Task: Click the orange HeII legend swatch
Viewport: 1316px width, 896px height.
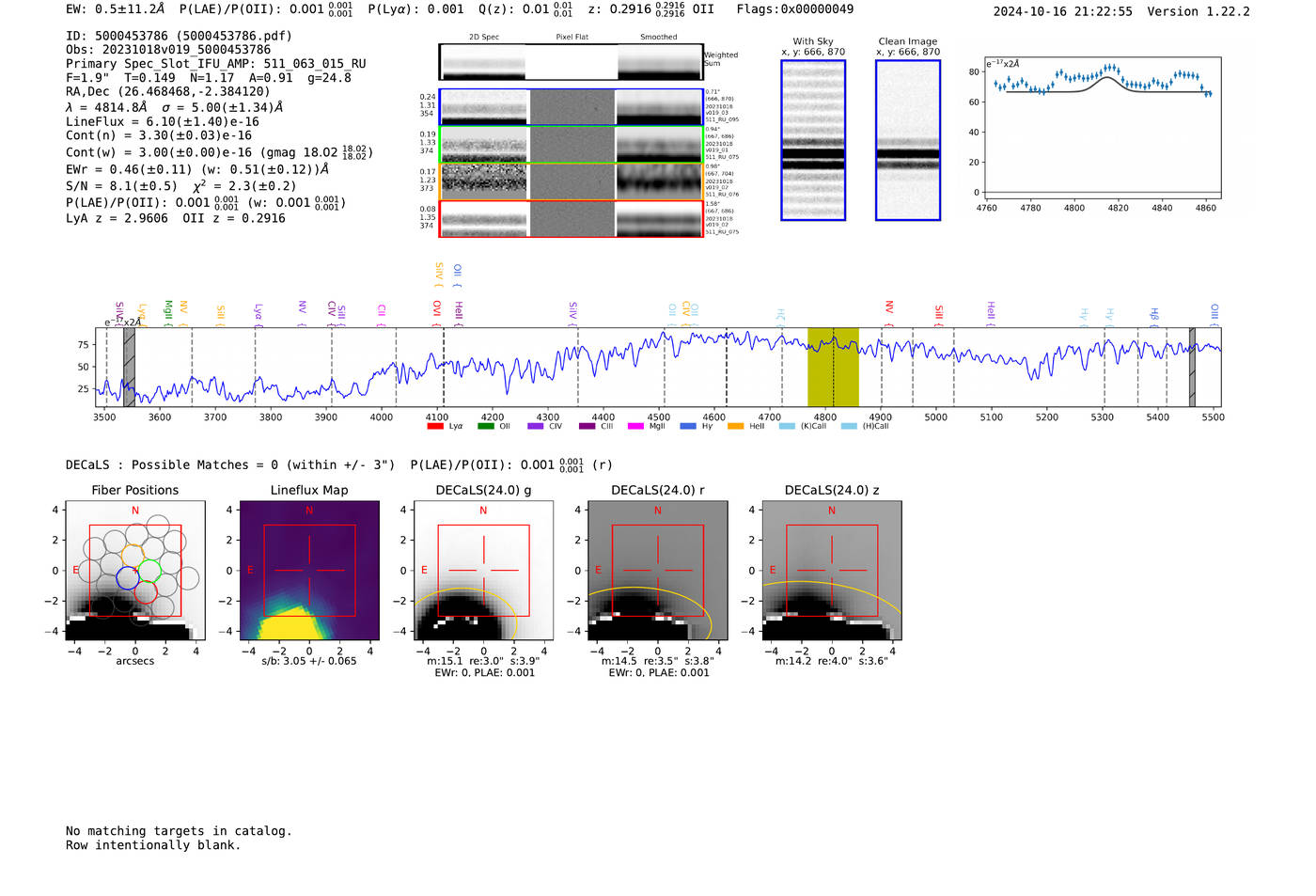Action: (735, 427)
